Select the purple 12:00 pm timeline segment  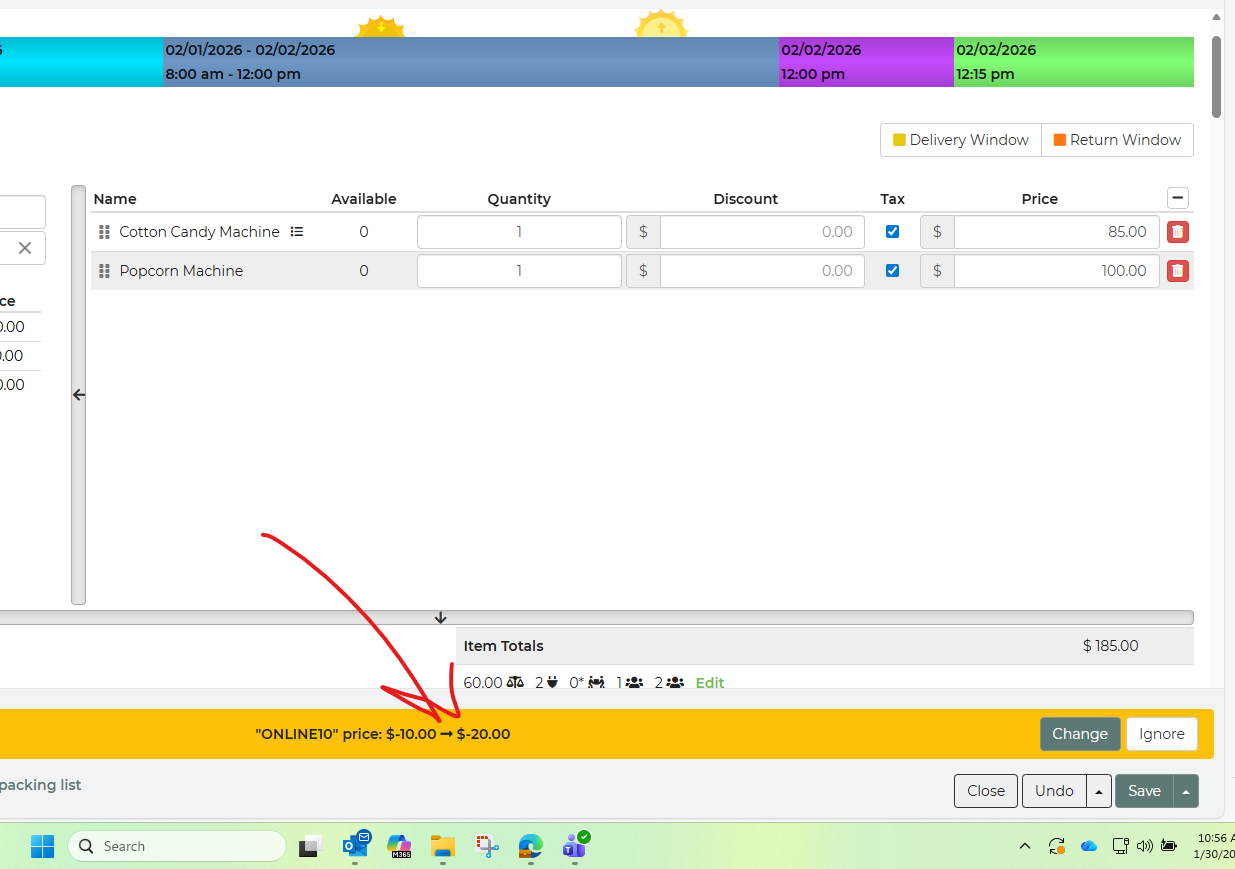pos(865,62)
